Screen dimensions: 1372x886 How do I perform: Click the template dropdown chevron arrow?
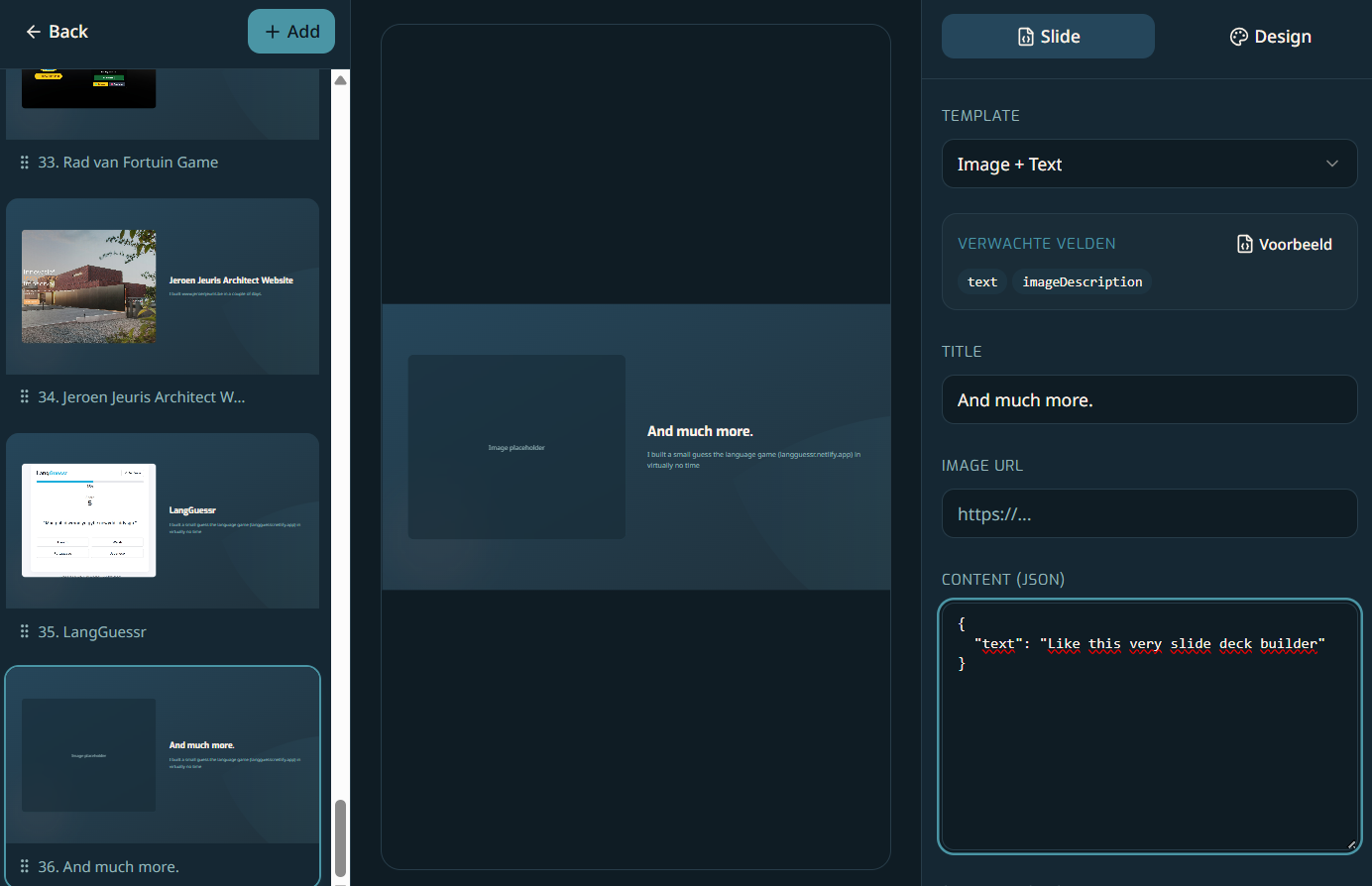click(x=1331, y=165)
